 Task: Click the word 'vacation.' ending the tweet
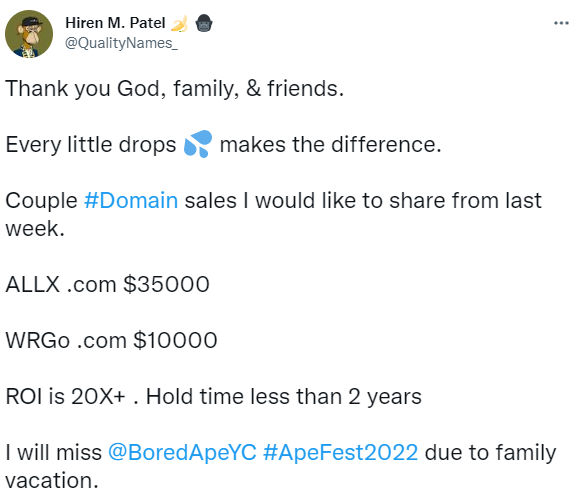(x=52, y=480)
